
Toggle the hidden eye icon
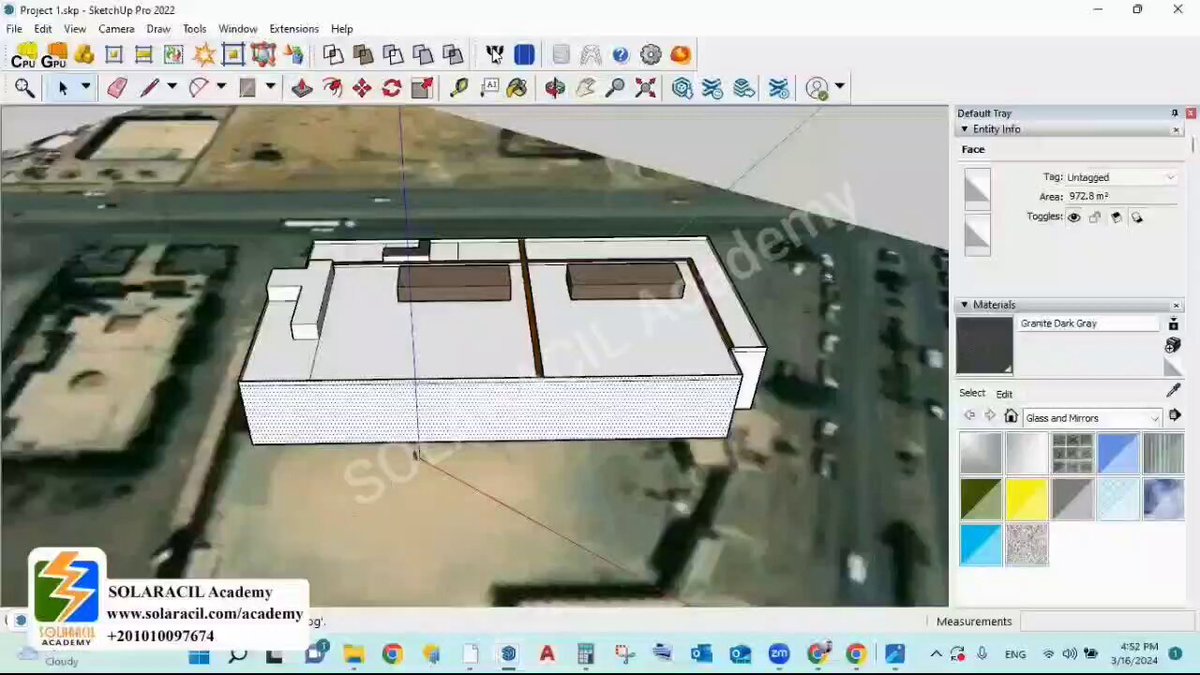(x=1074, y=217)
